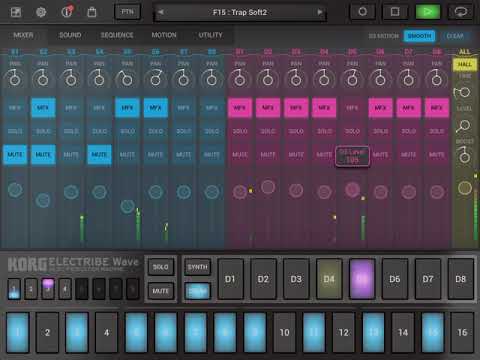Switch to the SOUND tab
This screenshot has height=360, width=480.
[70, 35]
